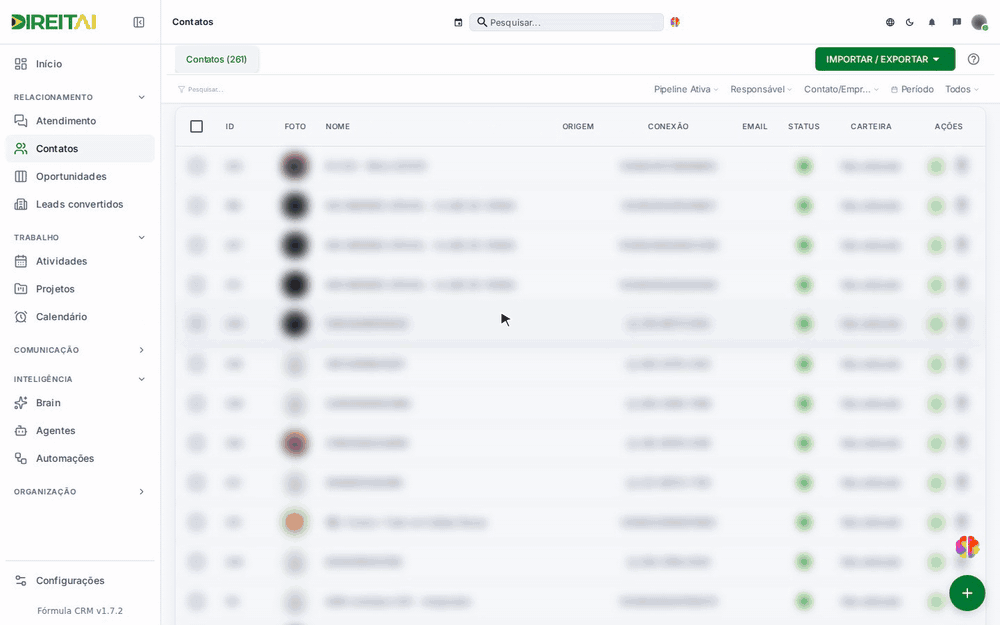Tick the select-all checkbox in the table header
This screenshot has height=625, width=1000.
pos(196,126)
